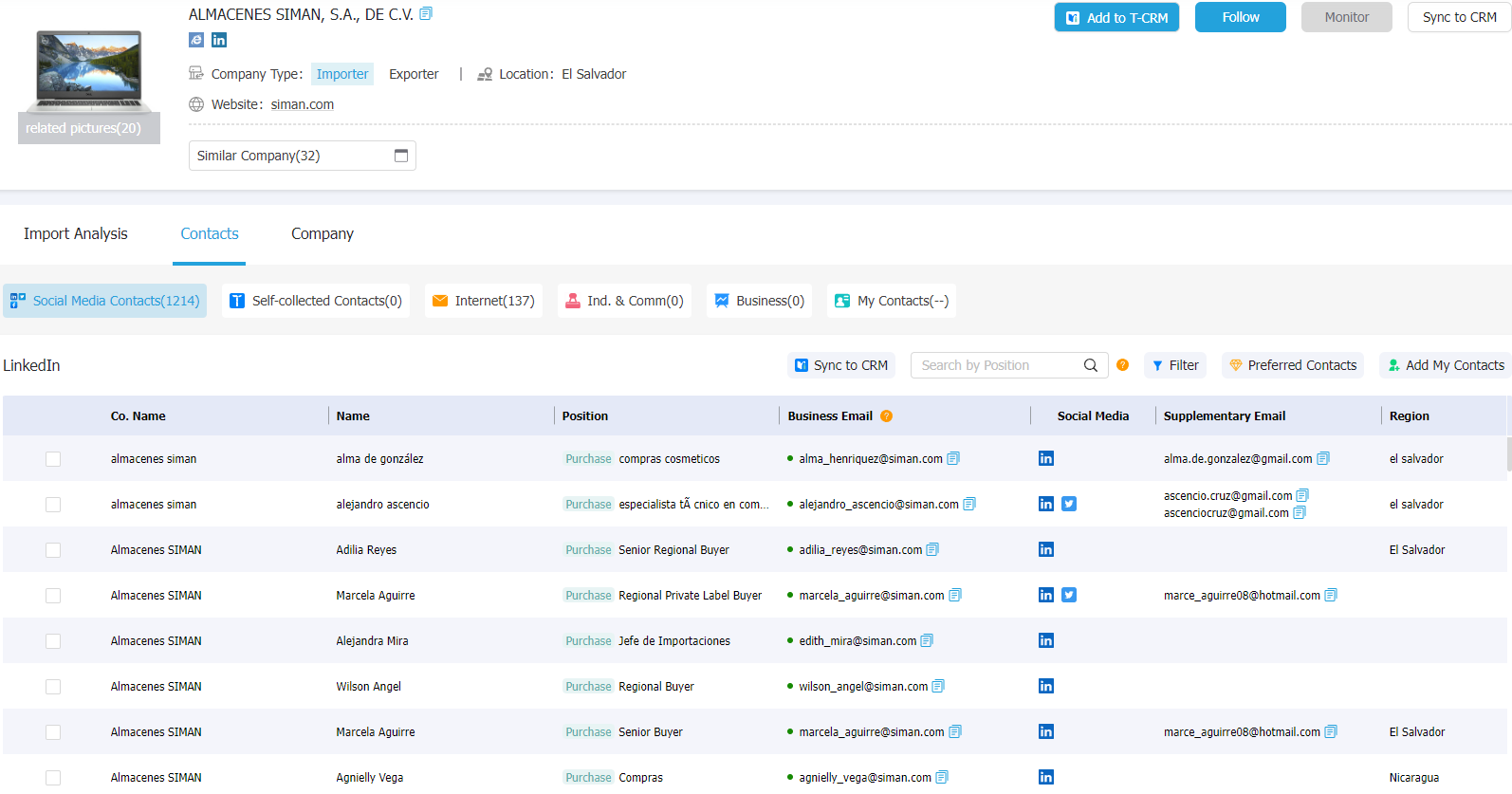Open siman.com website link

[303, 104]
